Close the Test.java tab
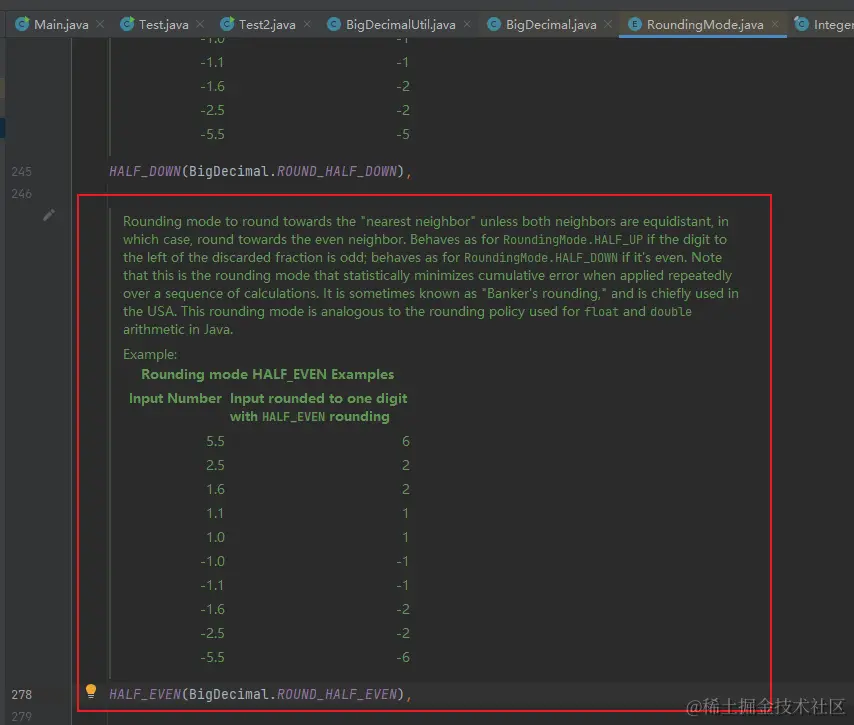854x725 pixels. tap(200, 25)
